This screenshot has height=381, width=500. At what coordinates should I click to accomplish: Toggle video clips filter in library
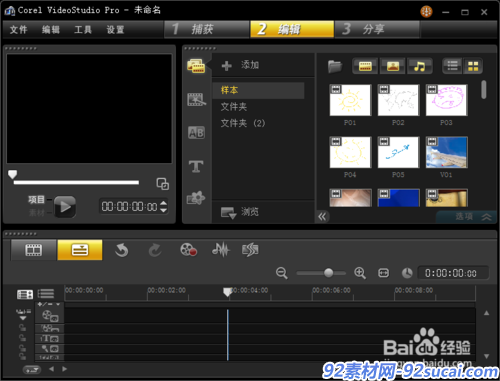365,66
